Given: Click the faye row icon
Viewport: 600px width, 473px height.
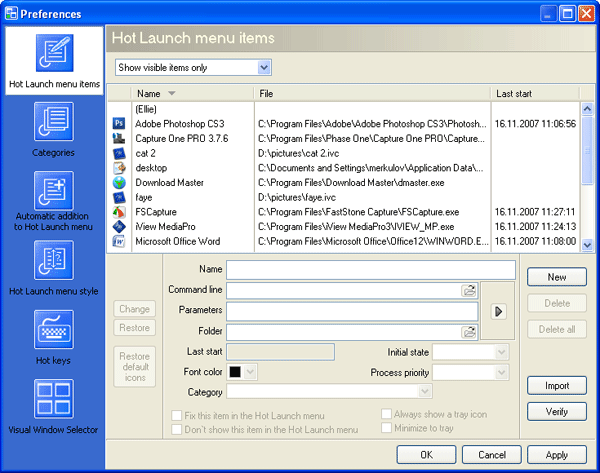Looking at the screenshot, I should (119, 197).
